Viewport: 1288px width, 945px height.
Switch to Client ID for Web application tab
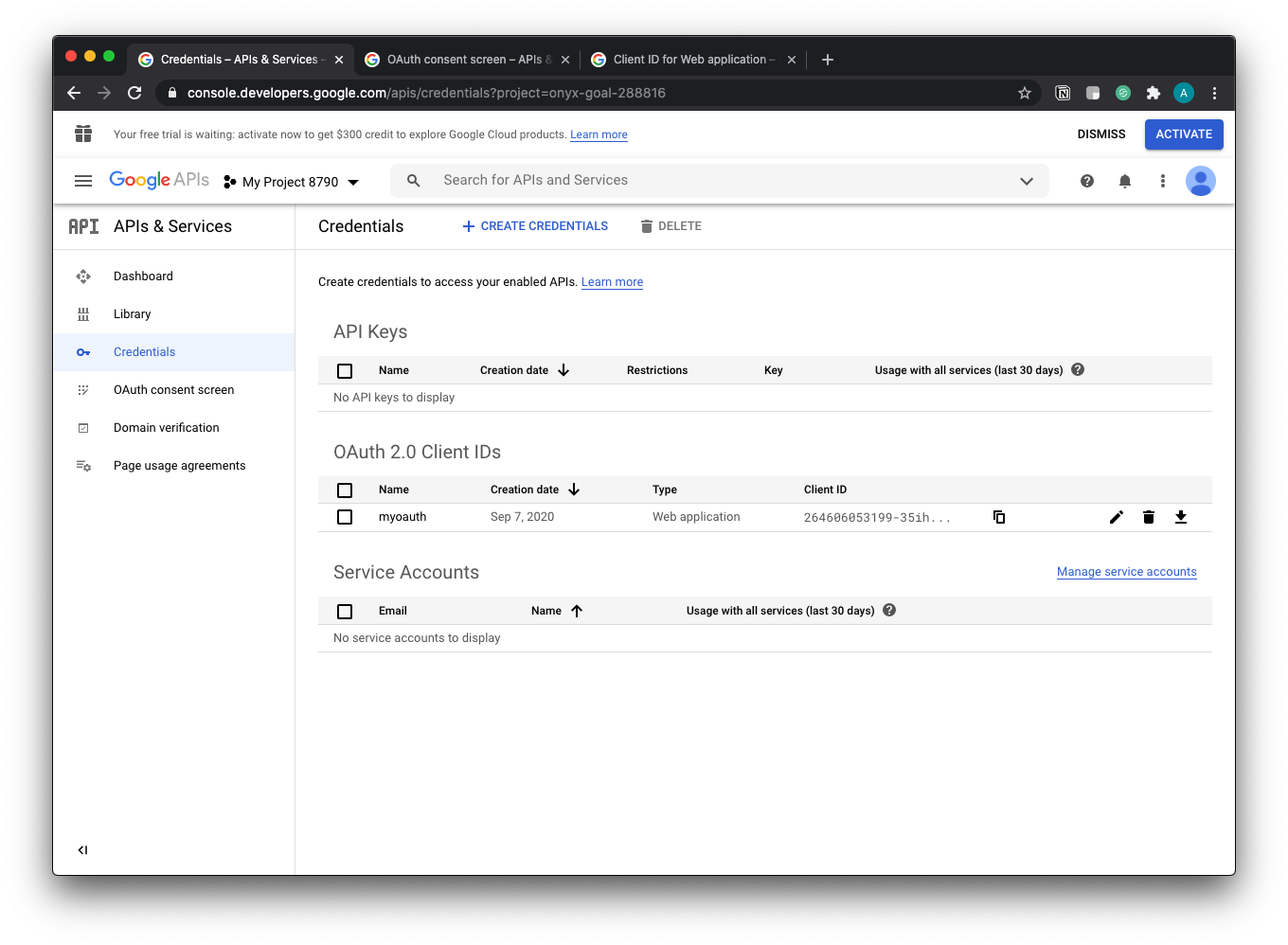coord(692,60)
